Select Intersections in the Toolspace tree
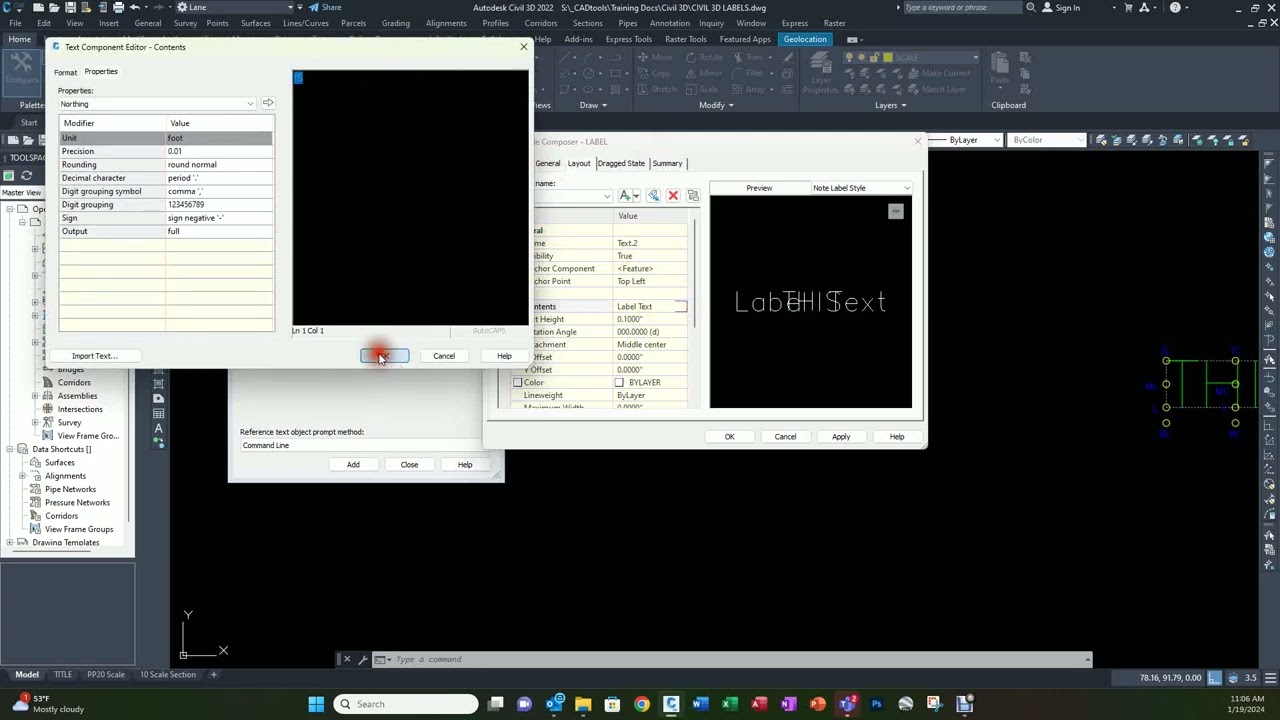 click(80, 409)
